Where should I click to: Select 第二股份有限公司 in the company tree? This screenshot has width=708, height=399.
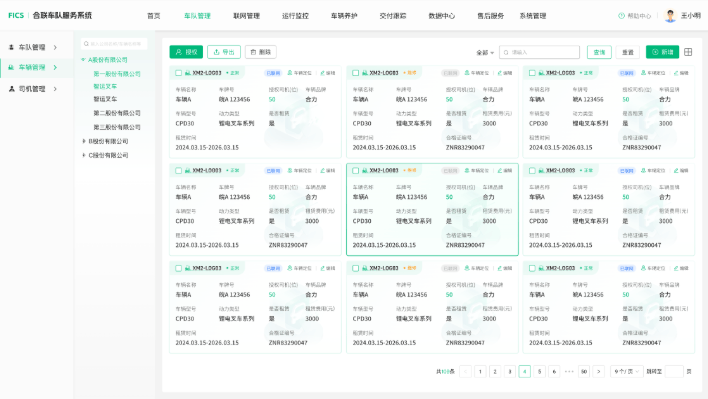117,113
